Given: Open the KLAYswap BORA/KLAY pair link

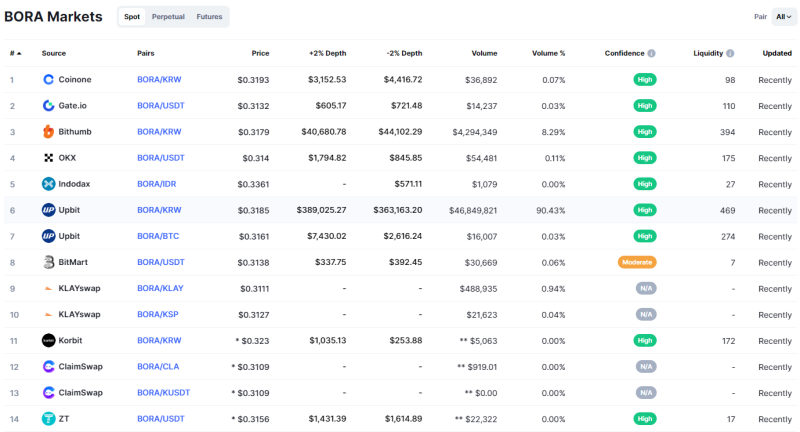Looking at the screenshot, I should pyautogui.click(x=160, y=288).
